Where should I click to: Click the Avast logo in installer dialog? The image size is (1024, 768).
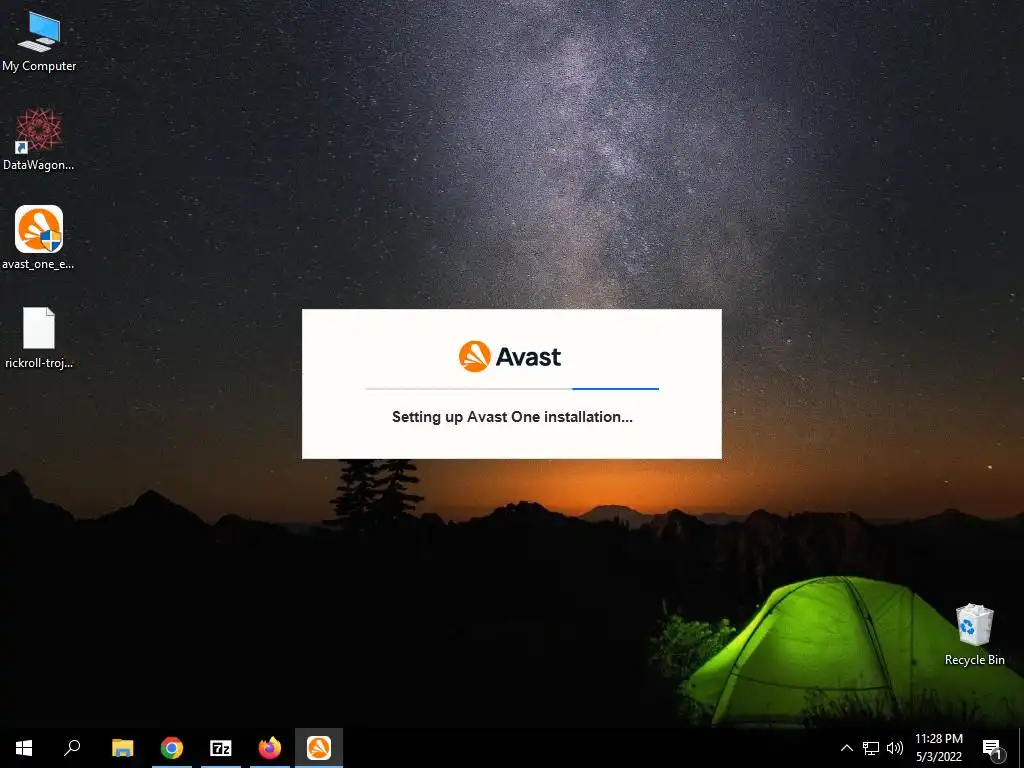[510, 357]
